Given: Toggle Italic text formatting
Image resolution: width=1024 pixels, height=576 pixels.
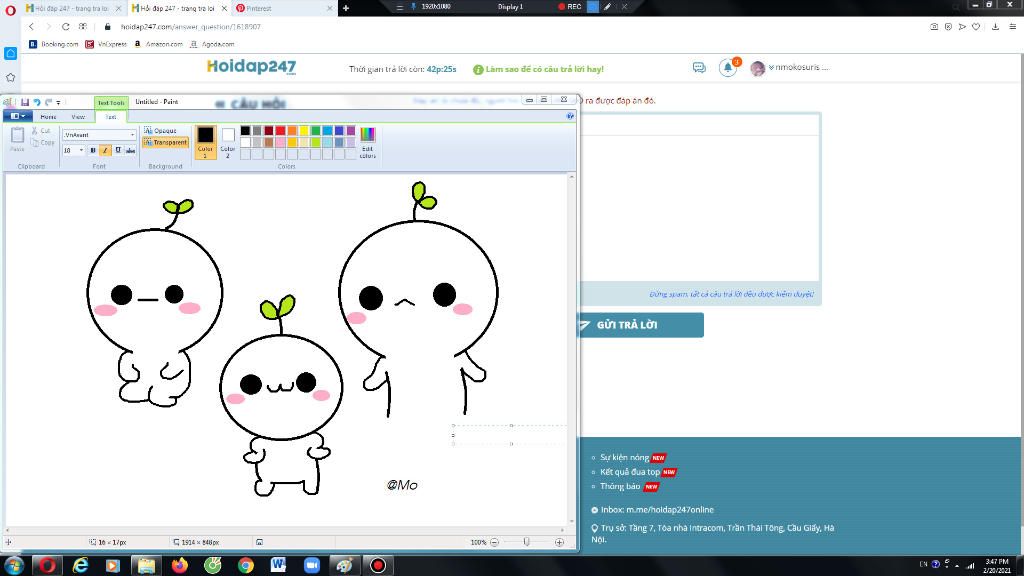Looking at the screenshot, I should 105,150.
